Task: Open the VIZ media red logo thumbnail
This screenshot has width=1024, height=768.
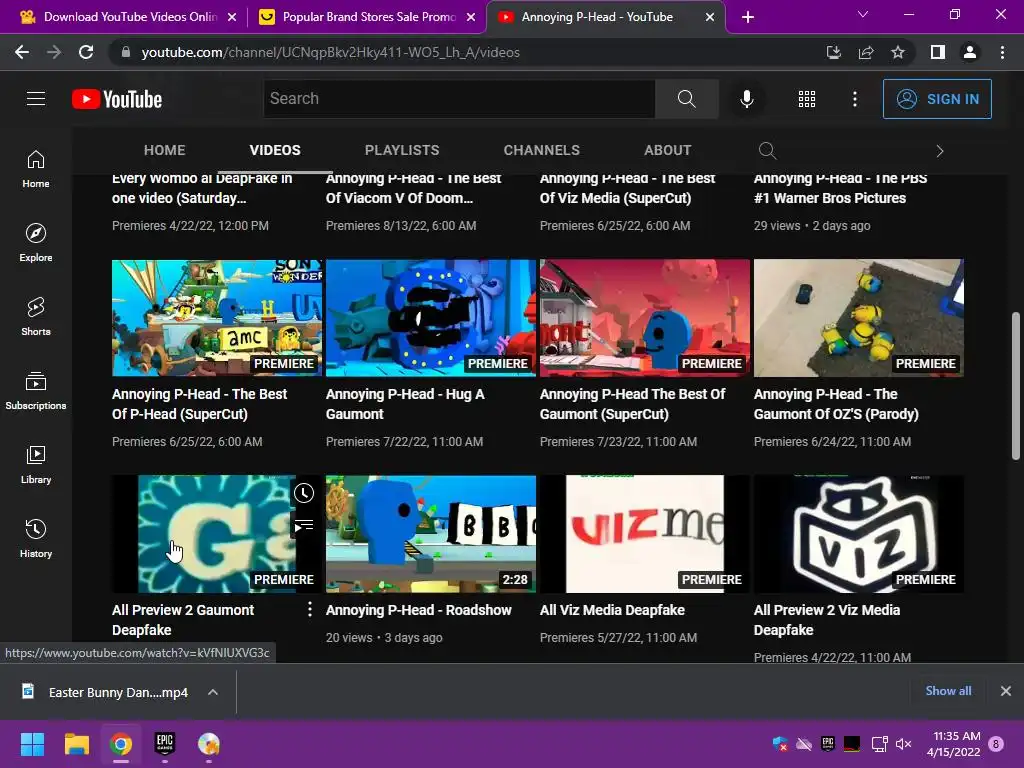Action: click(x=645, y=534)
